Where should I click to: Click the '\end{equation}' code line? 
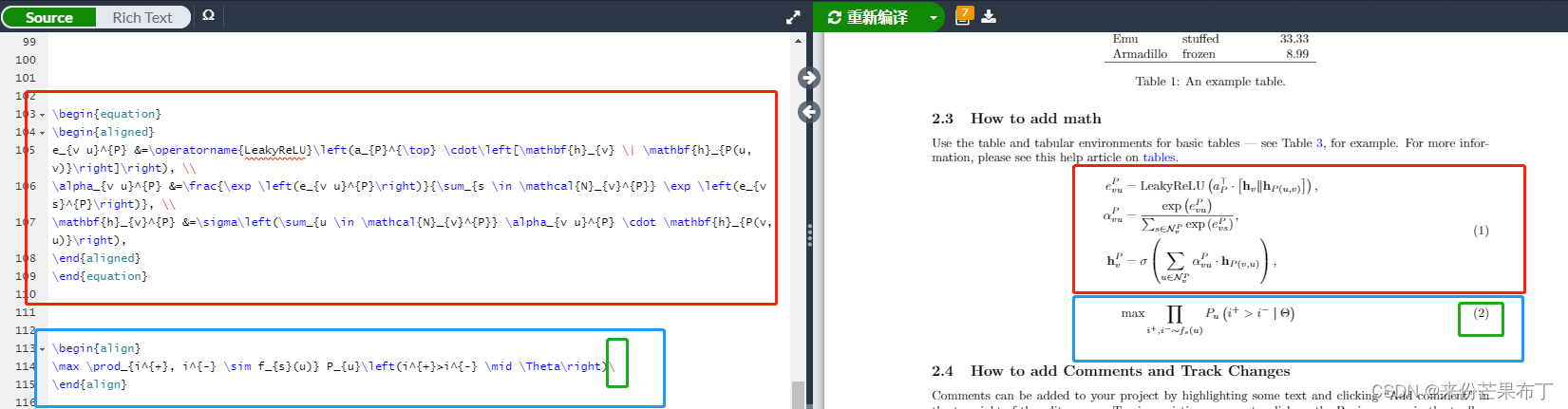100,276
